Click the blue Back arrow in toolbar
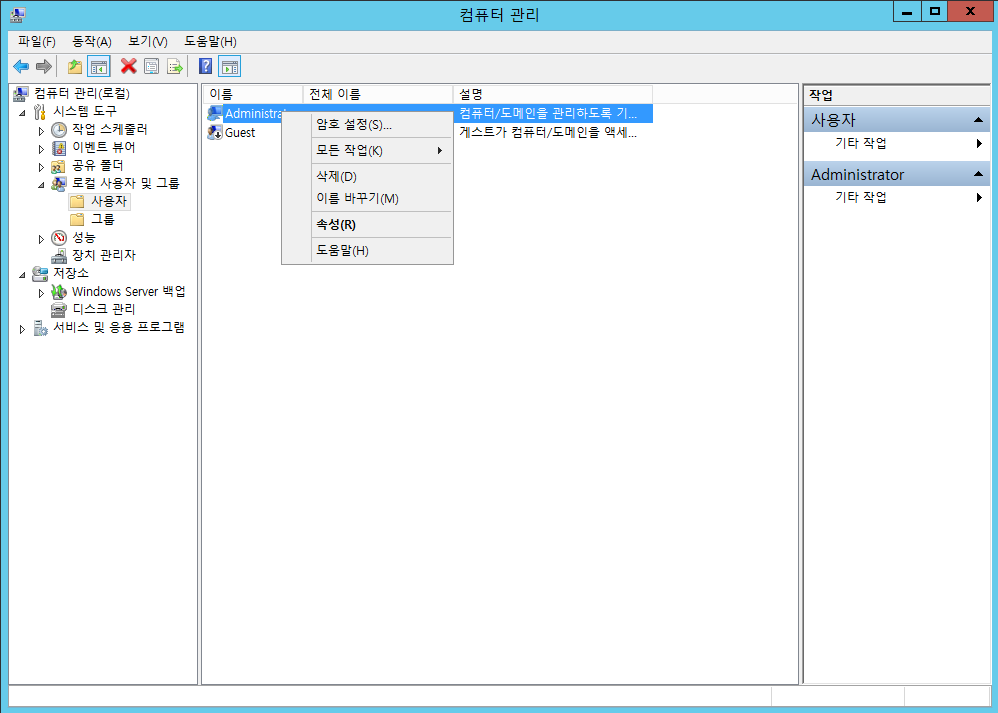 point(20,67)
